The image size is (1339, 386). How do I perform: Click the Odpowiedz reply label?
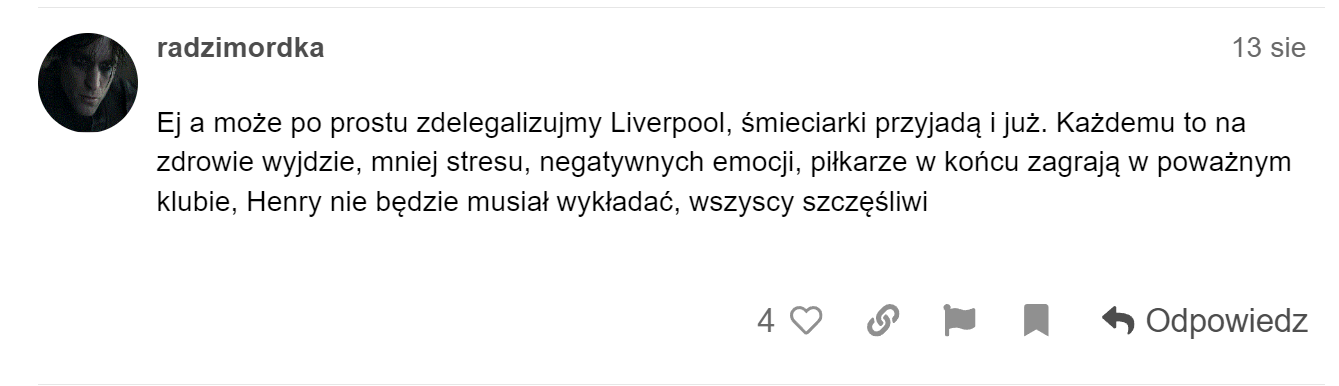[1226, 321]
